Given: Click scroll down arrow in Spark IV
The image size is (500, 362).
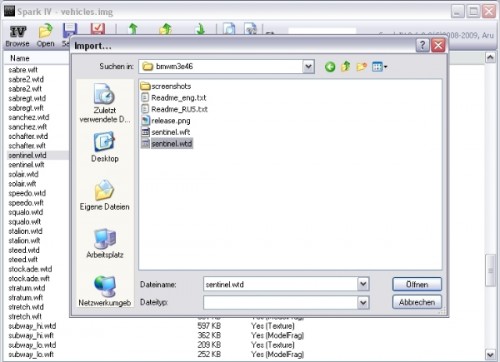Looking at the screenshot, I should coord(490,355).
